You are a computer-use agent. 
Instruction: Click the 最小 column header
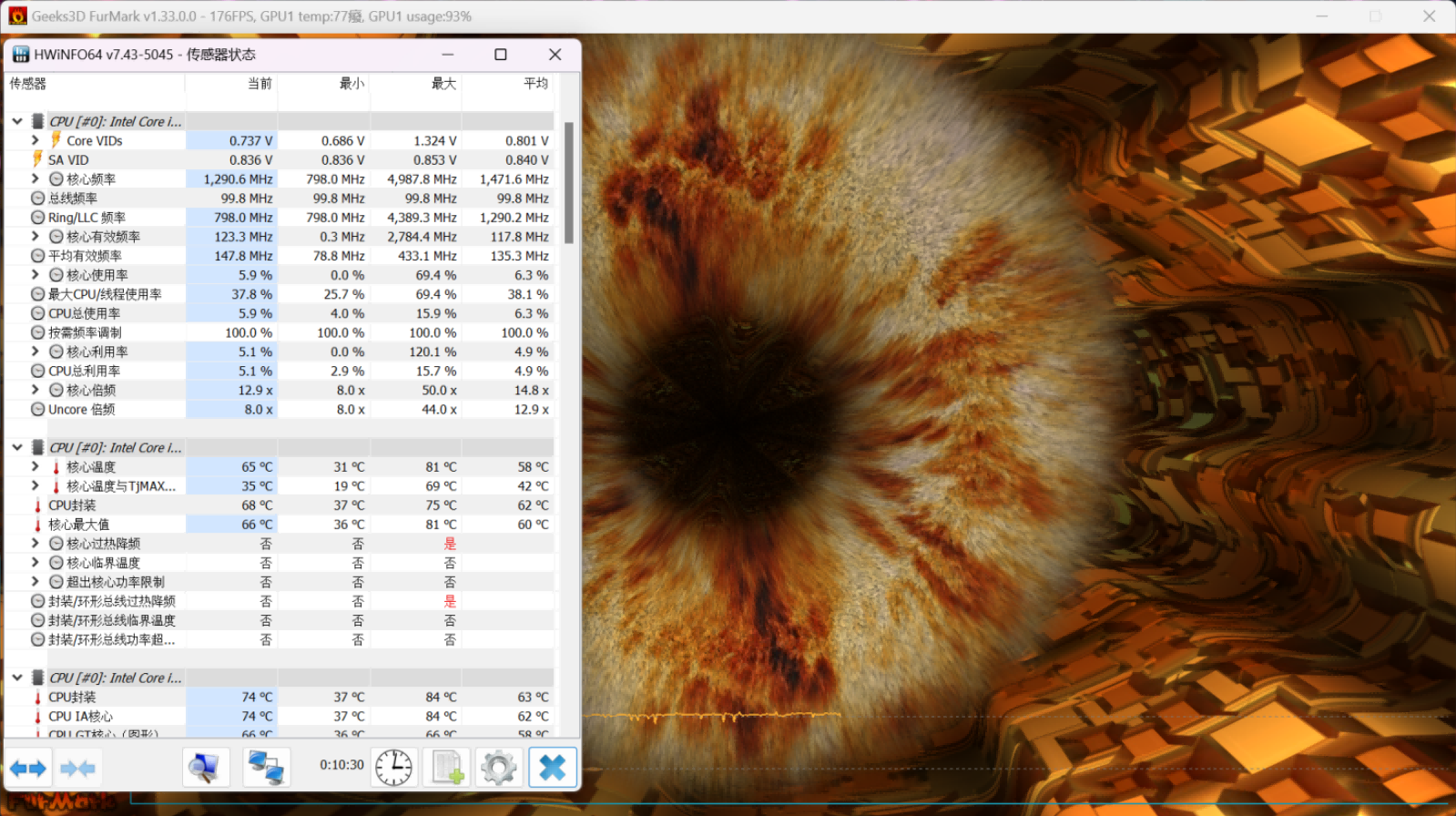pos(323,84)
